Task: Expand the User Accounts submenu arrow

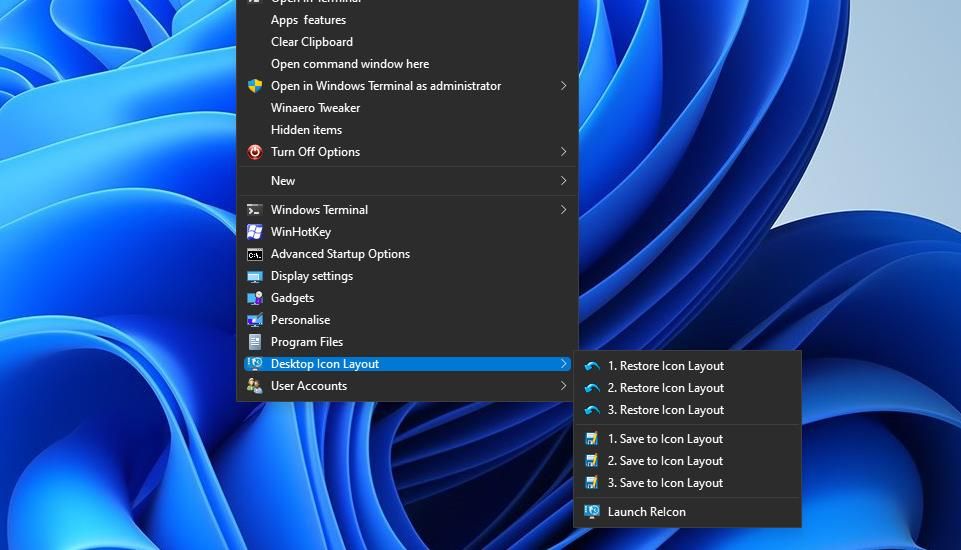Action: [563, 386]
